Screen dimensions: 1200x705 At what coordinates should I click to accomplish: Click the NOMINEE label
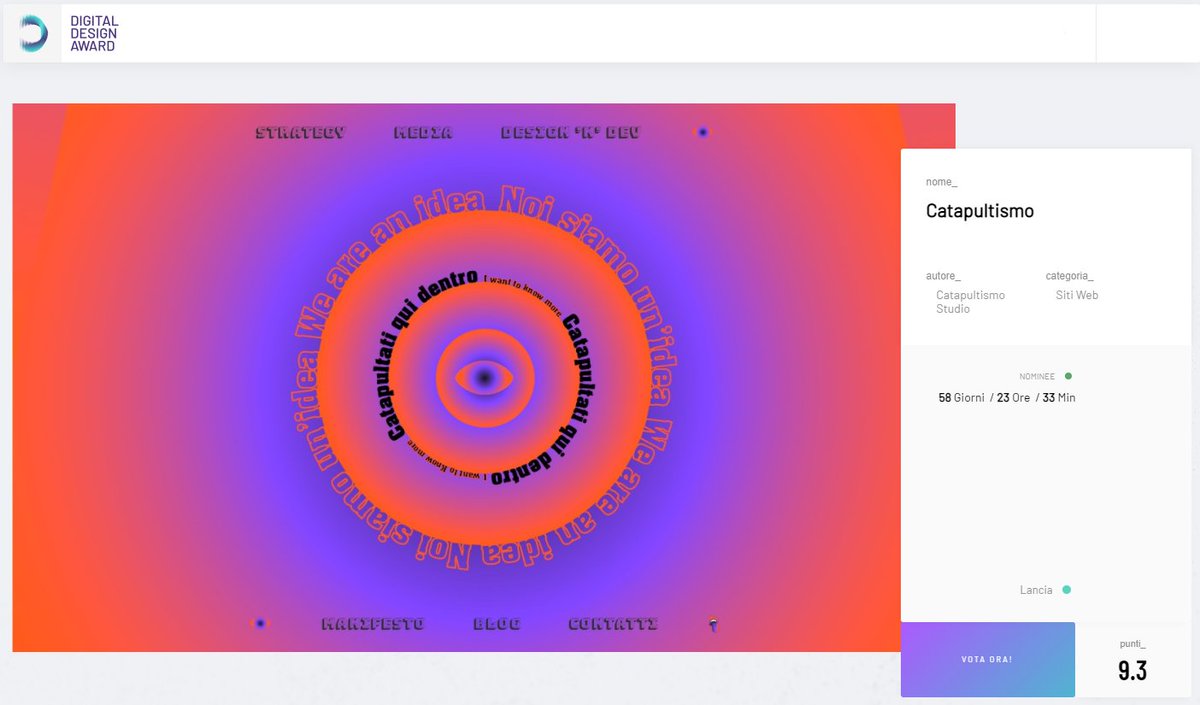[x=1038, y=377]
